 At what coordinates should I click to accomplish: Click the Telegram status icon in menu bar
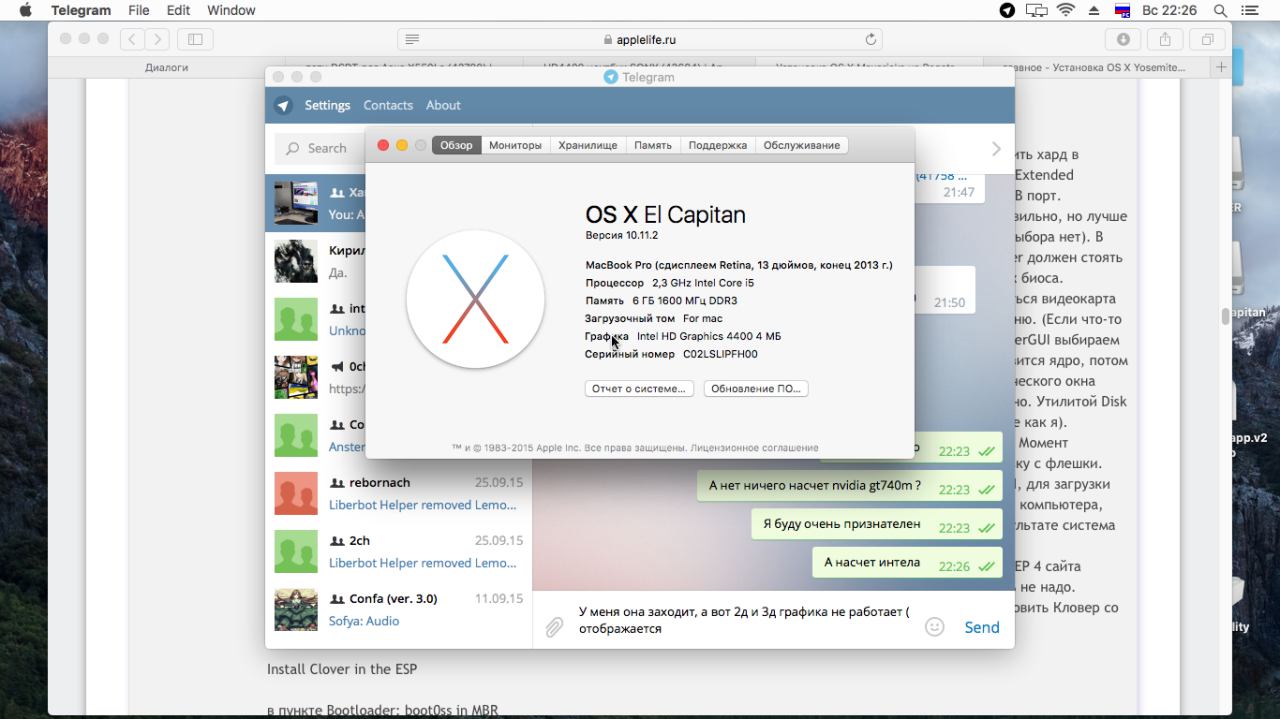1007,10
